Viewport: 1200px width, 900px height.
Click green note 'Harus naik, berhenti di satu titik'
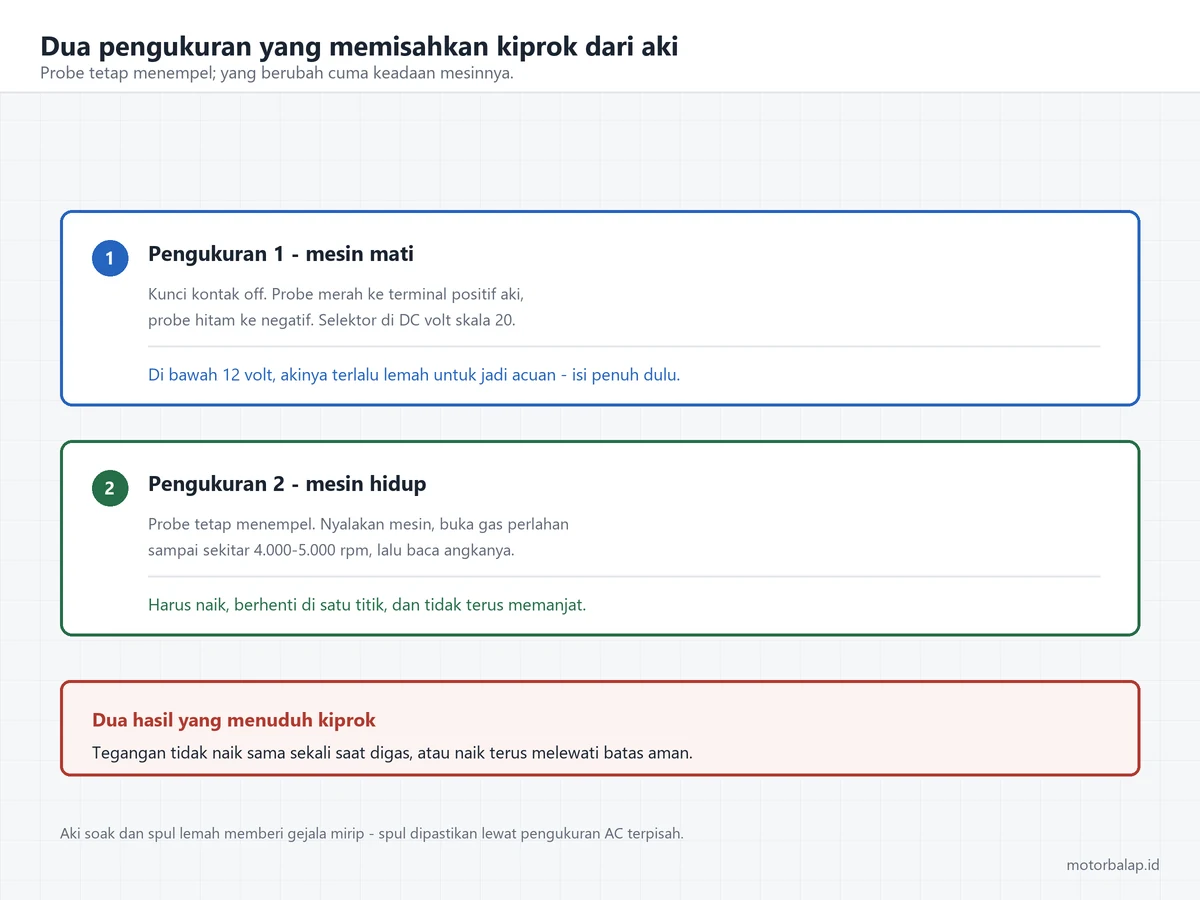pyautogui.click(x=268, y=605)
